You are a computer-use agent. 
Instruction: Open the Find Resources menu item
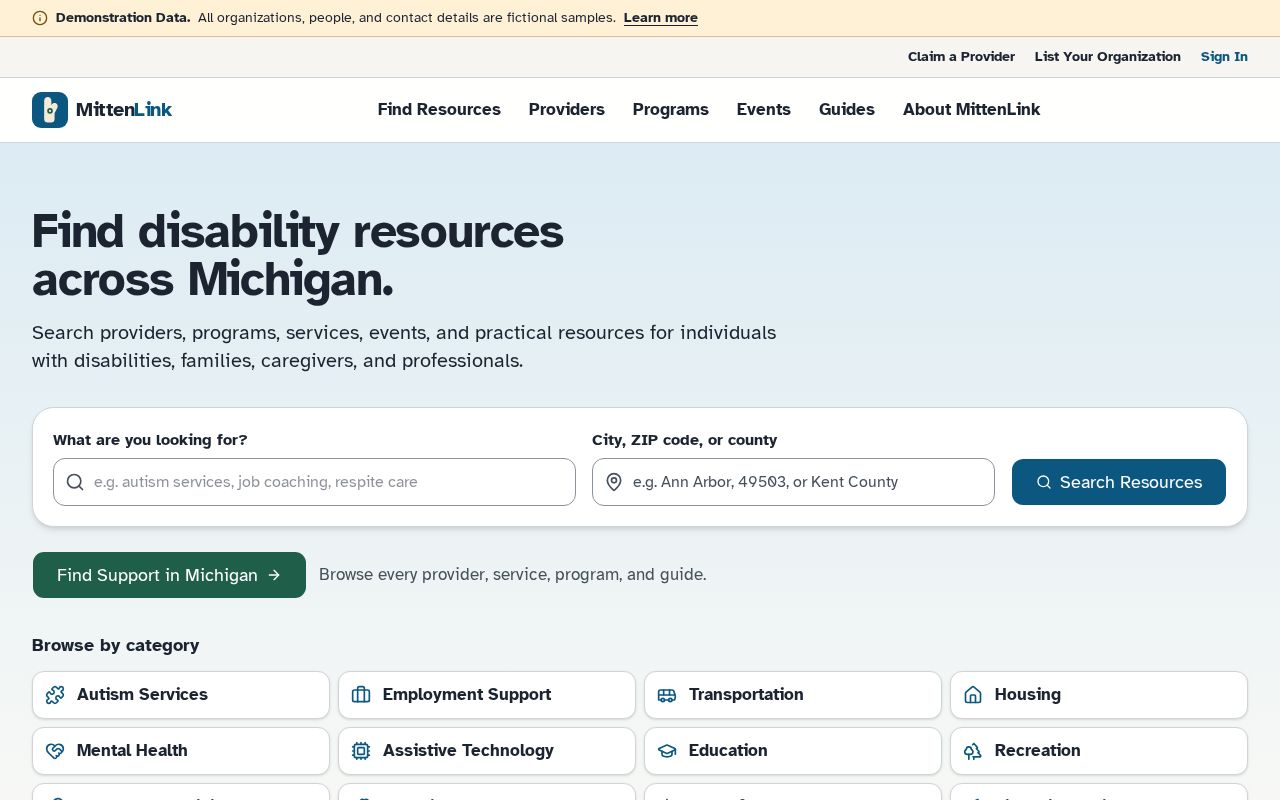click(439, 110)
